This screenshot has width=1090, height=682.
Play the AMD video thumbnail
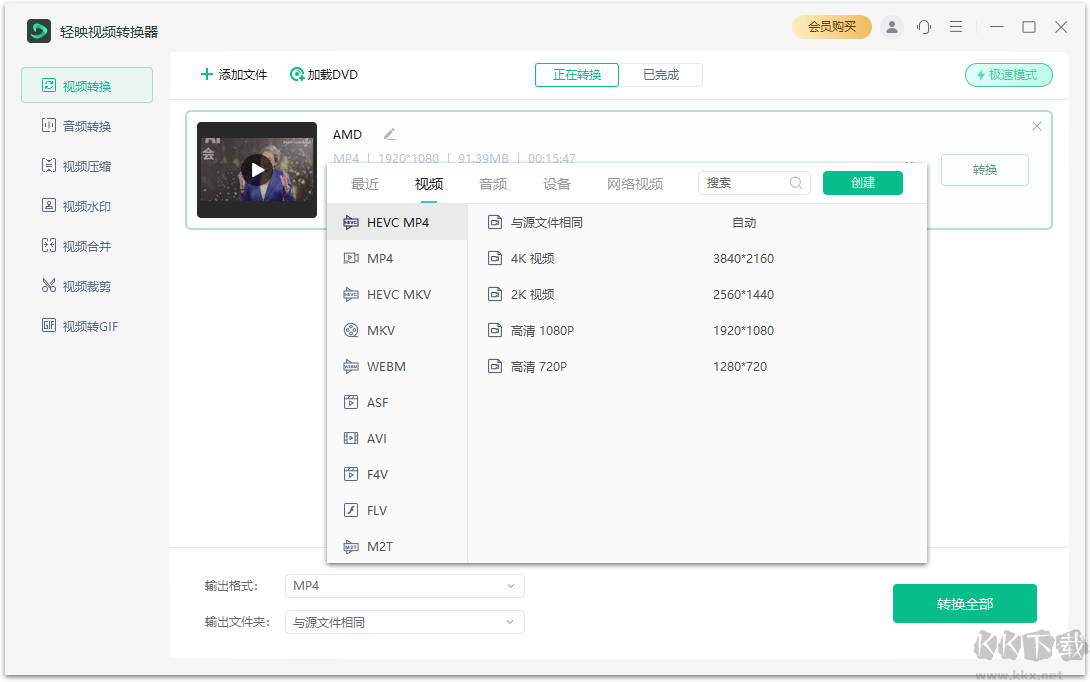coord(257,170)
